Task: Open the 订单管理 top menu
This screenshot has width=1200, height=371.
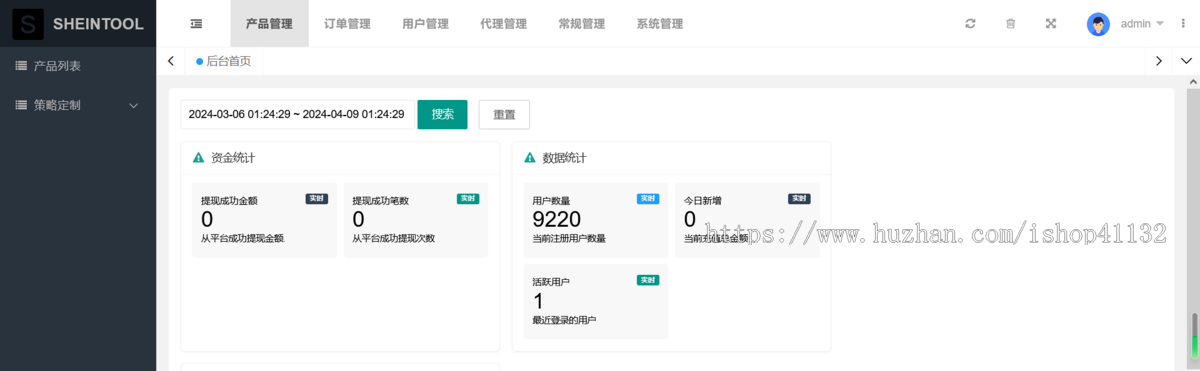Action: pos(347,24)
